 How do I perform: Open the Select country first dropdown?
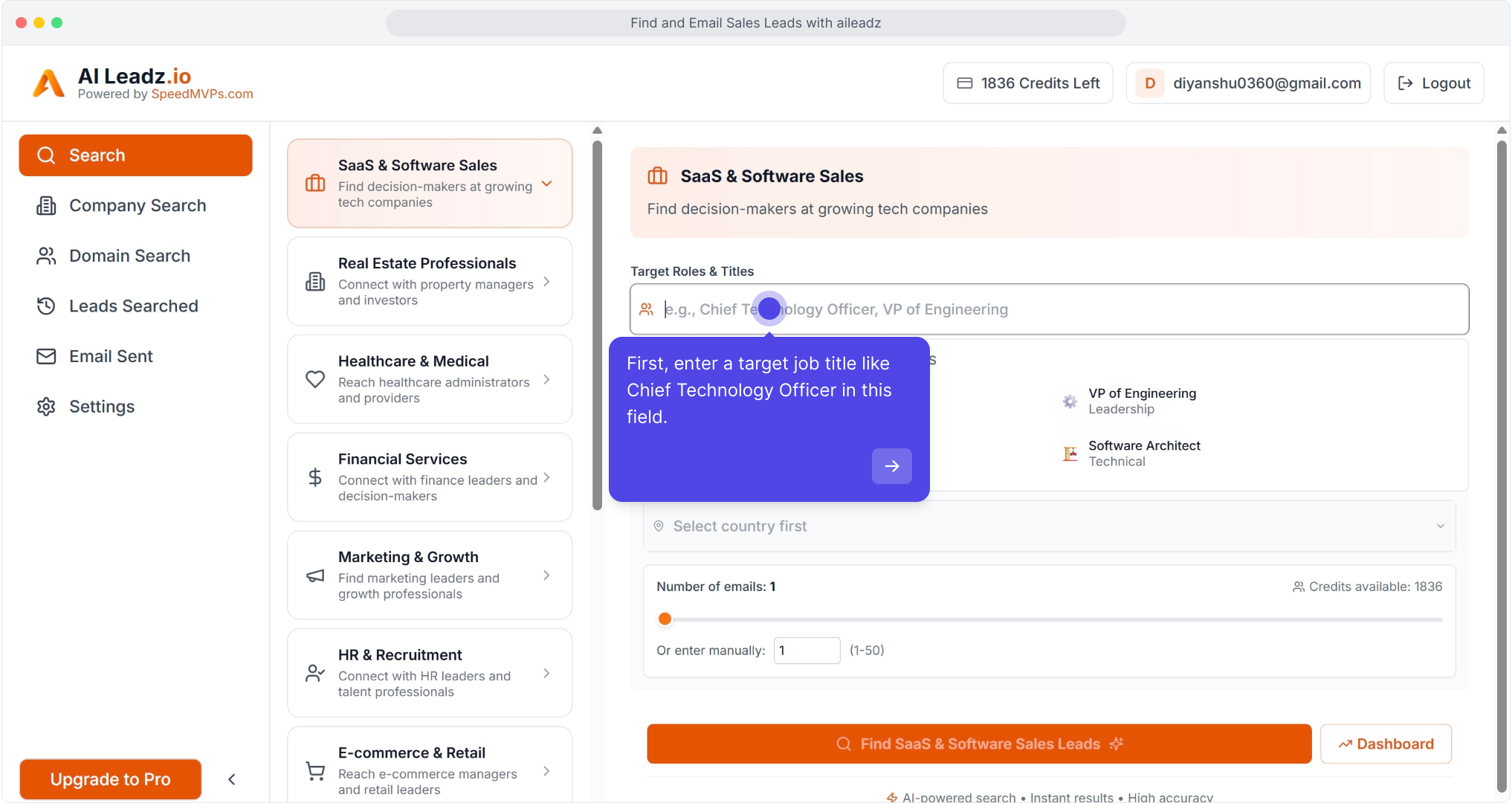click(x=1049, y=526)
